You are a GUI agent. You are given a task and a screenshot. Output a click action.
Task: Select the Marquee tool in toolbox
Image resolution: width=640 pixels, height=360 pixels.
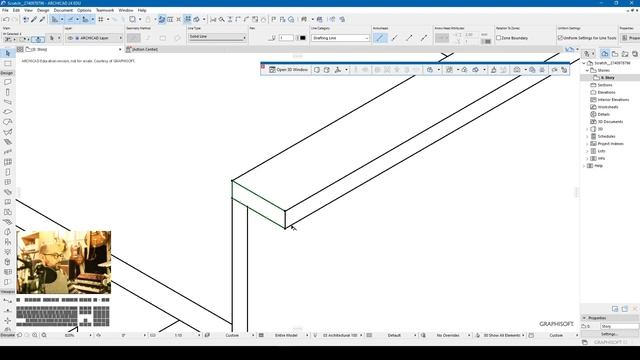click(x=7, y=63)
